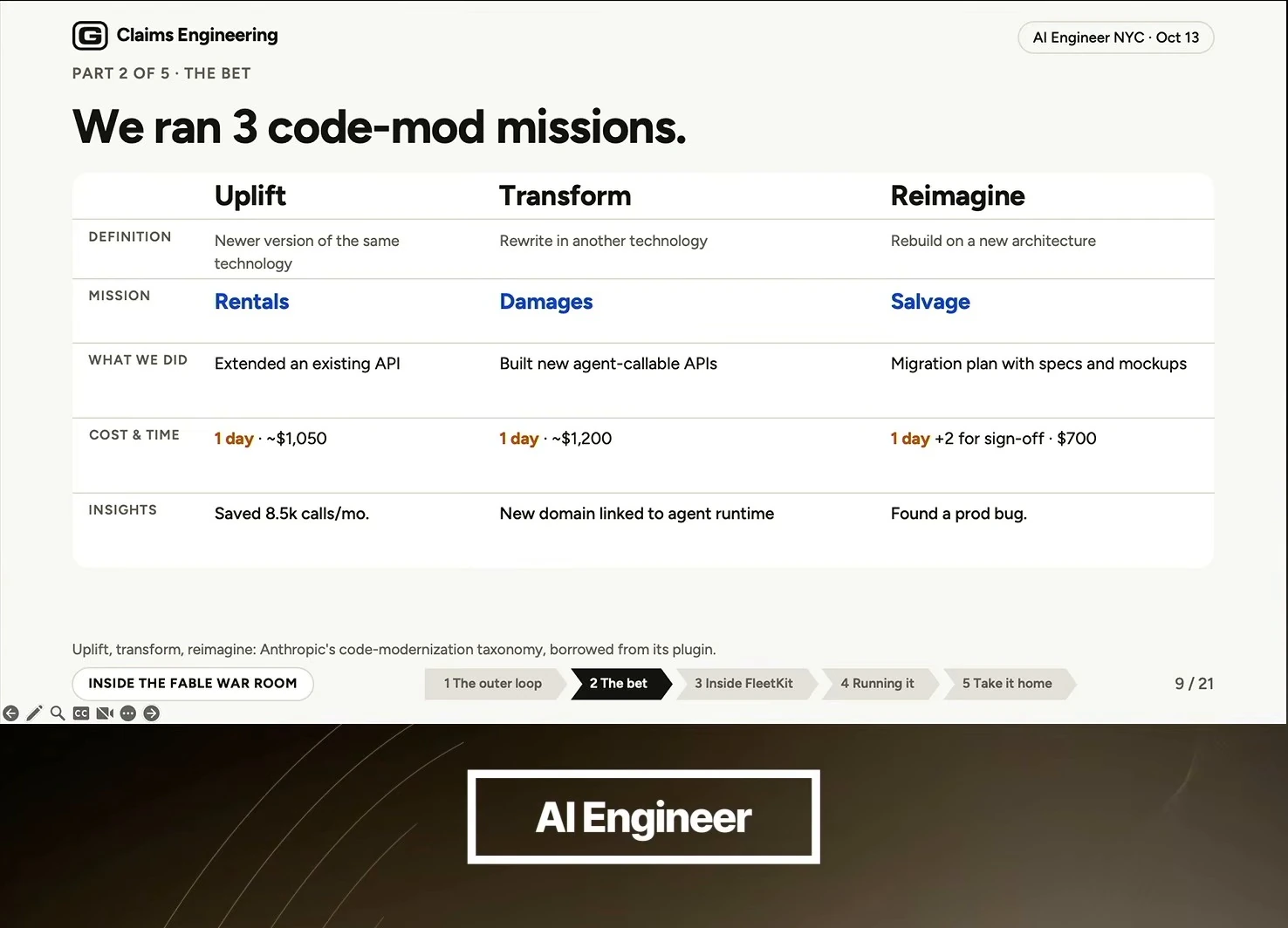This screenshot has height=928, width=1288.
Task: Open the Salvage mission link
Action: click(930, 302)
